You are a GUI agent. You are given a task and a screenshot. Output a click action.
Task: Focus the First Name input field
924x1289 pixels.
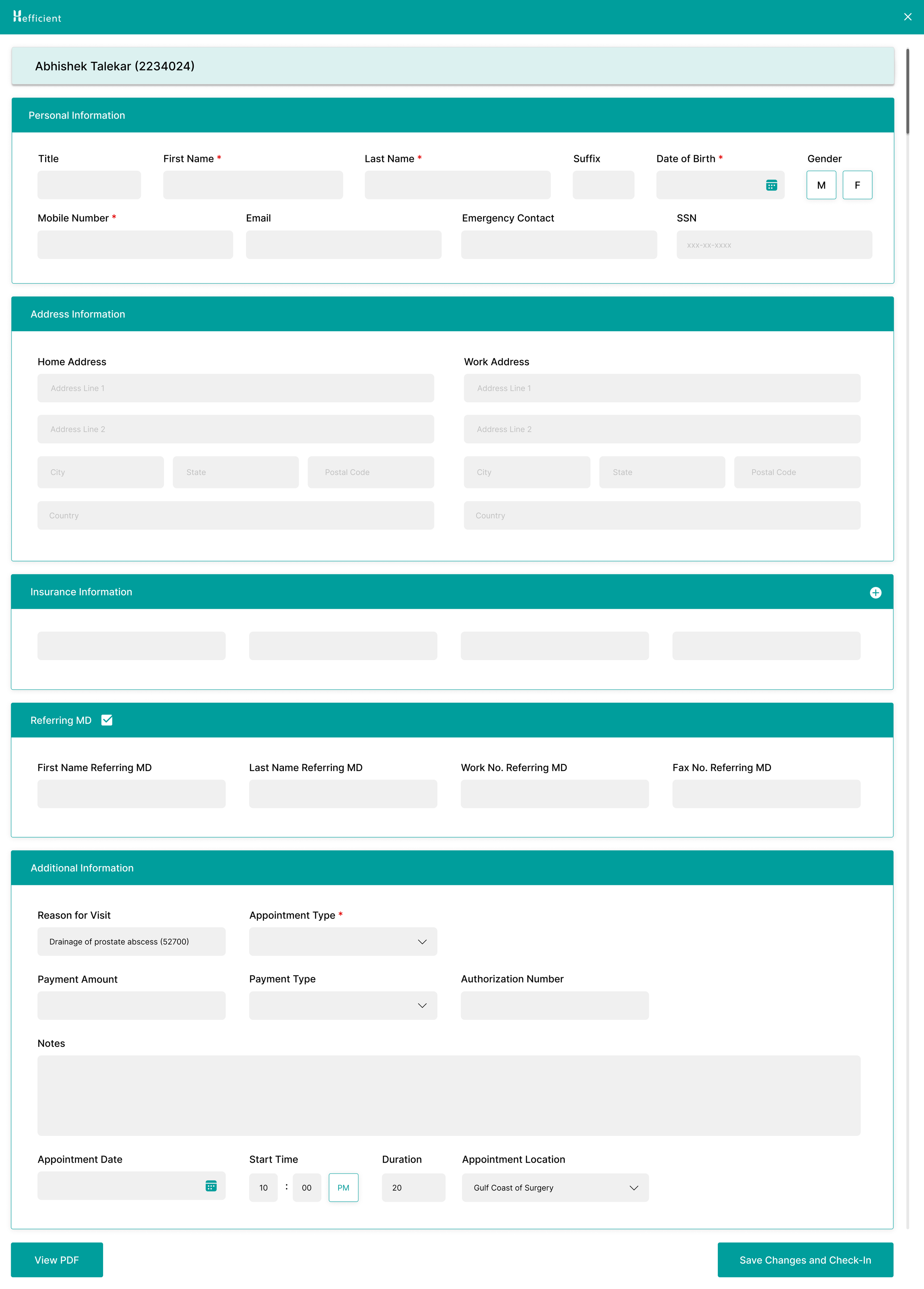pyautogui.click(x=253, y=185)
